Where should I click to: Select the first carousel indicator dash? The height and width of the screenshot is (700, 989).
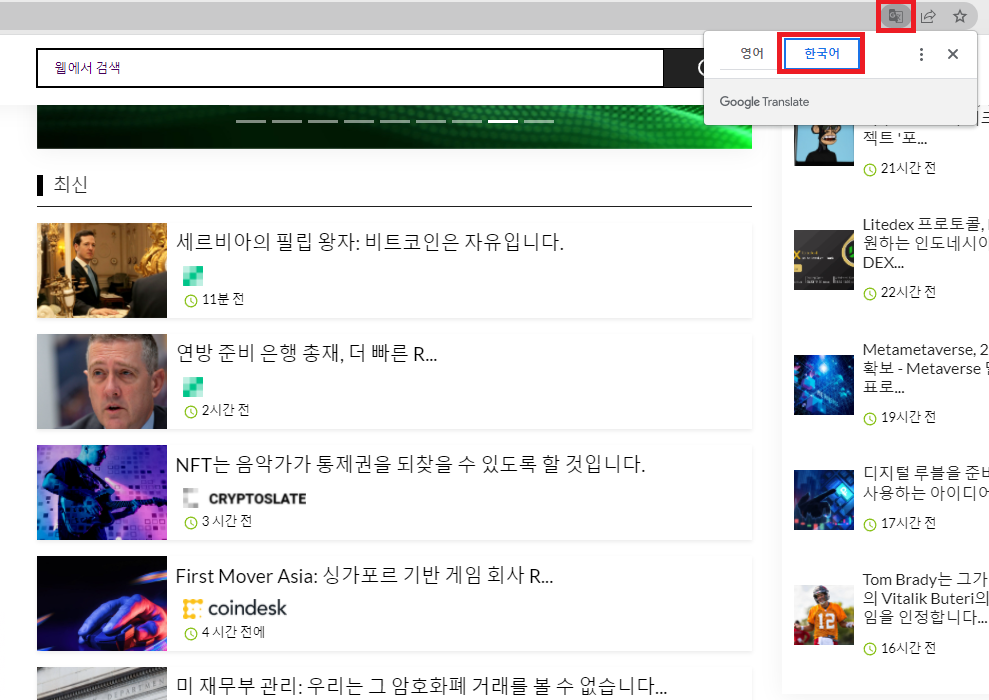pyautogui.click(x=250, y=121)
